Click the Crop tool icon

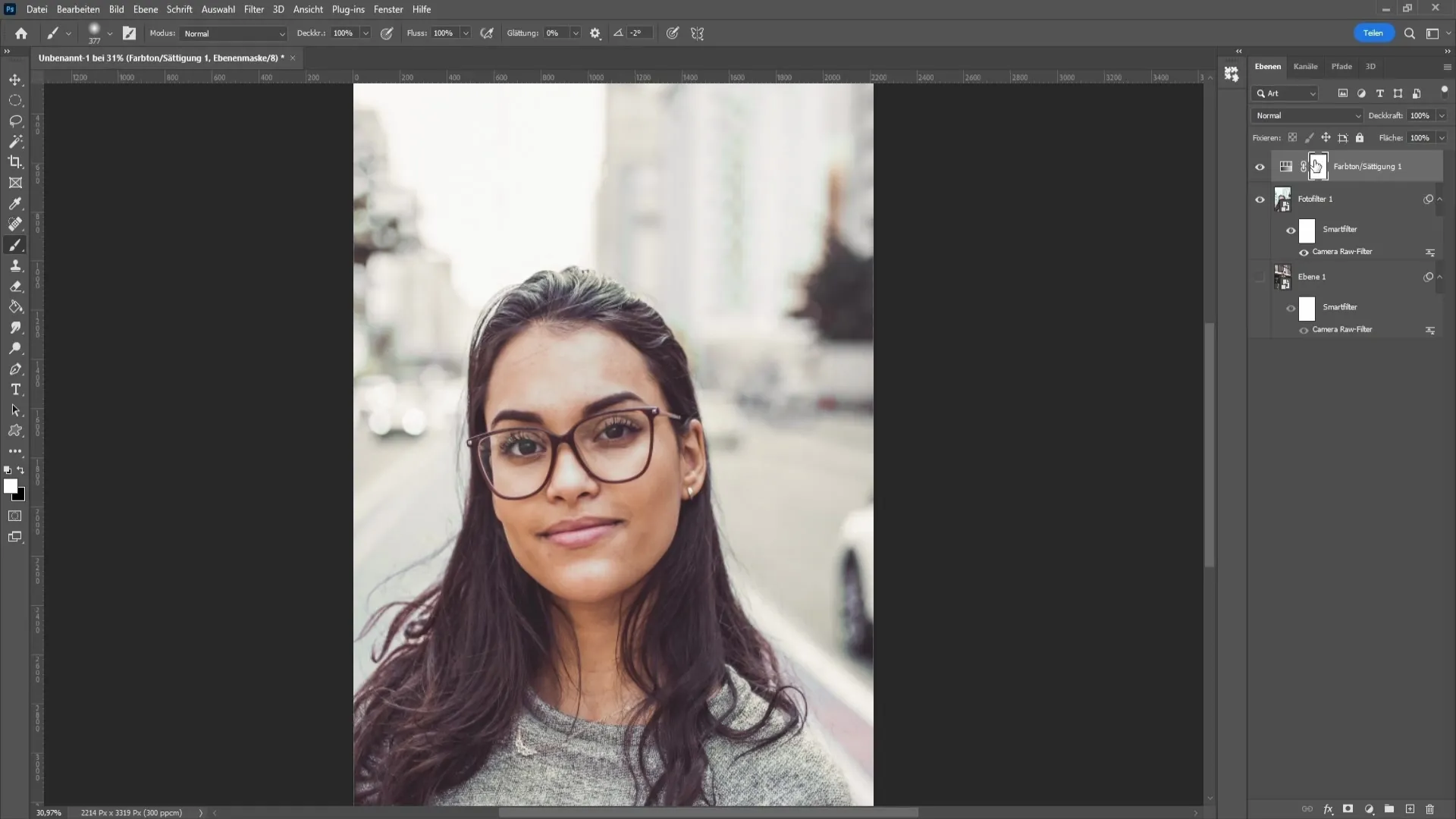15,162
